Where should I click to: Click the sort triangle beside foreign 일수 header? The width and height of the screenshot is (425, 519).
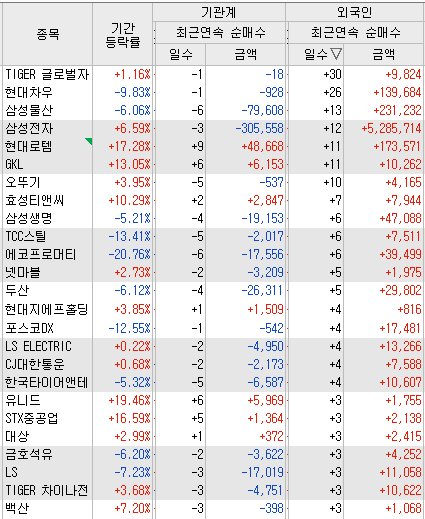pos(336,54)
